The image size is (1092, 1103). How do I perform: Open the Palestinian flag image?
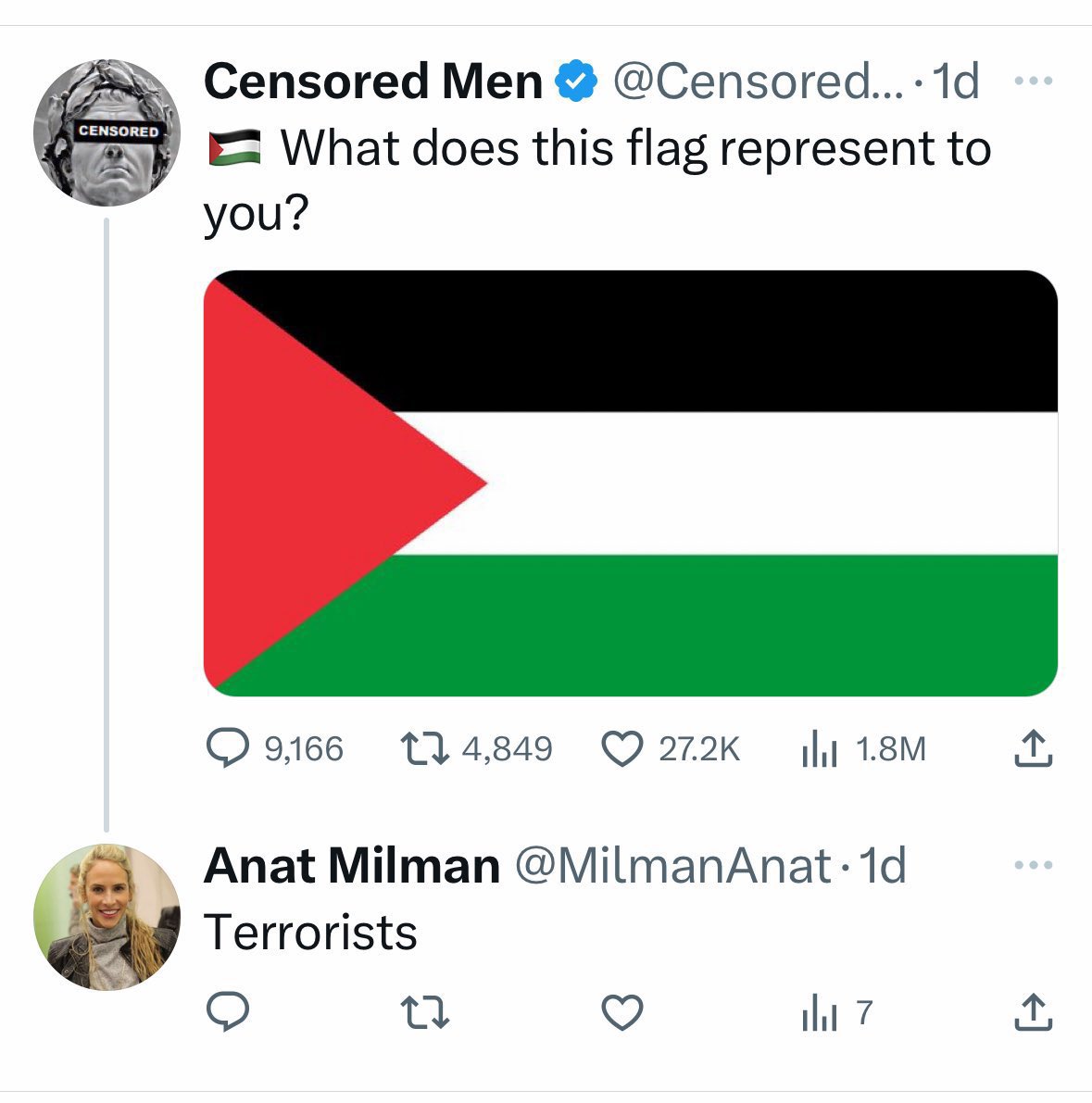tap(630, 483)
